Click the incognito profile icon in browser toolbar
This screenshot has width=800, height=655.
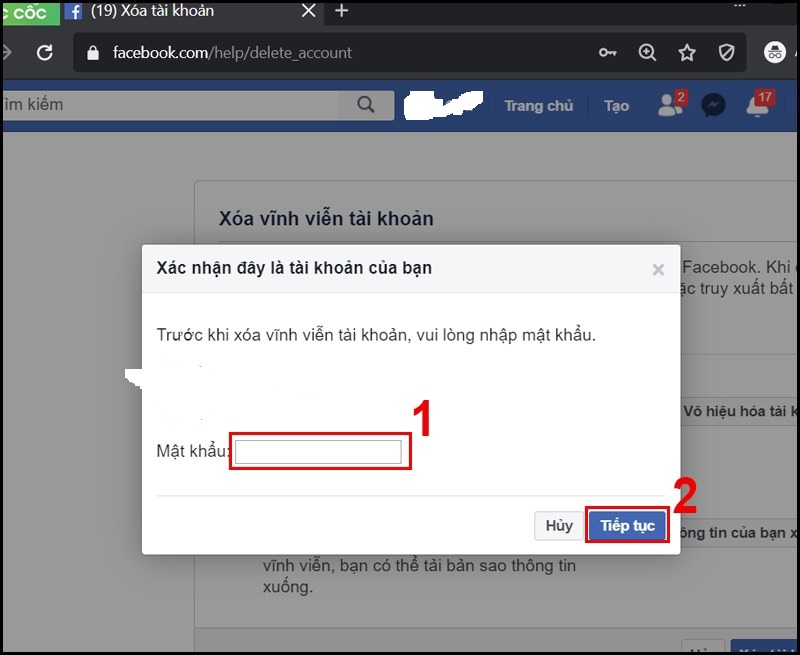pyautogui.click(x=774, y=52)
